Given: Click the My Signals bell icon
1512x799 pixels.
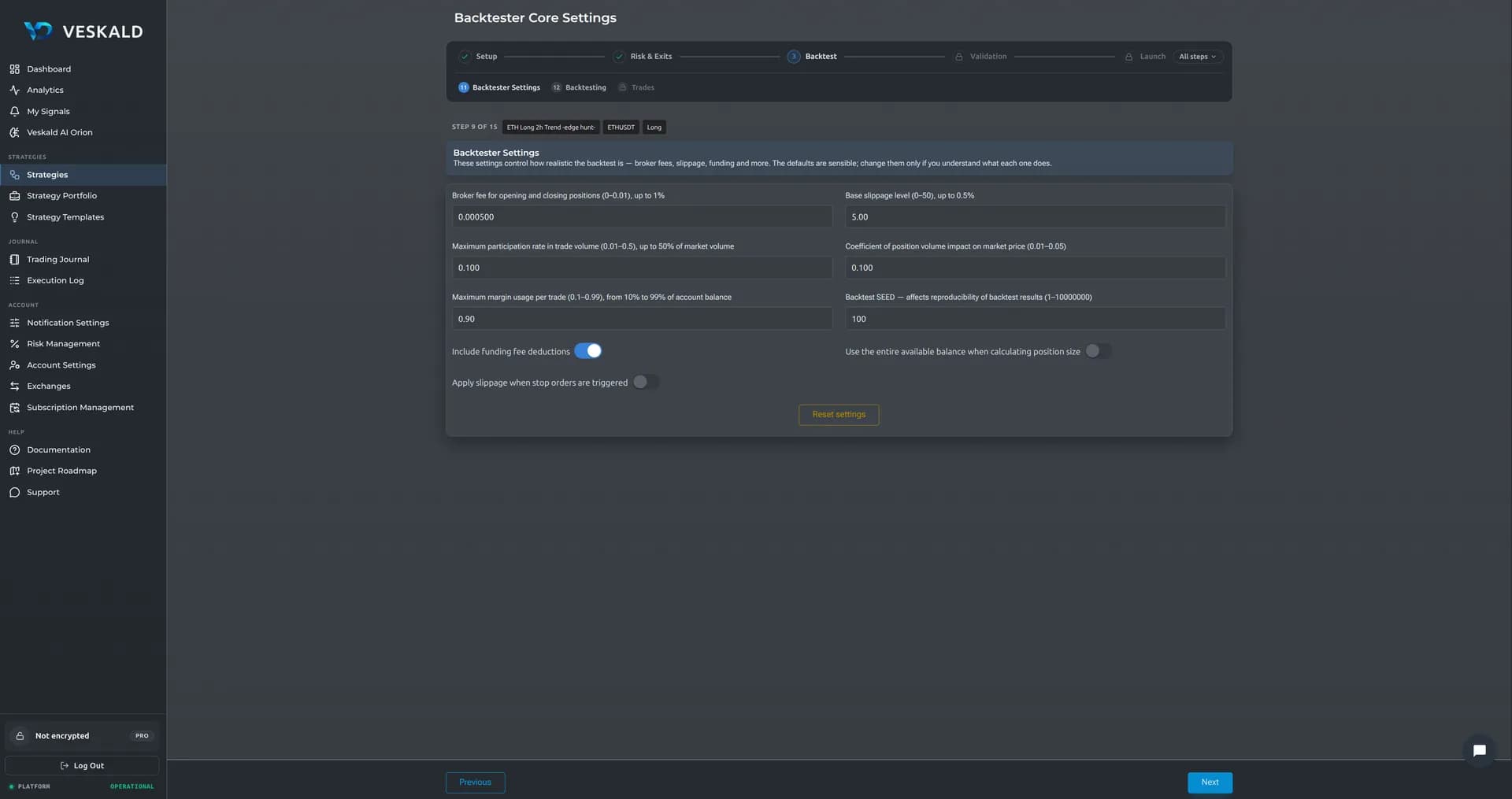Looking at the screenshot, I should (x=14, y=112).
